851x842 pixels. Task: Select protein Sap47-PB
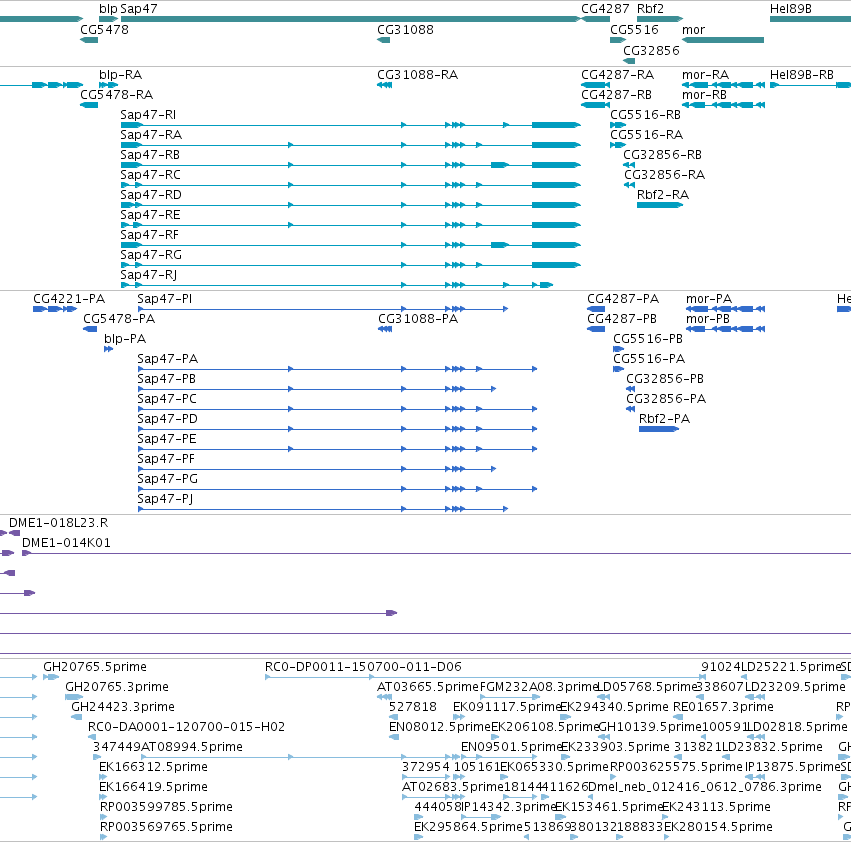[x=317, y=389]
